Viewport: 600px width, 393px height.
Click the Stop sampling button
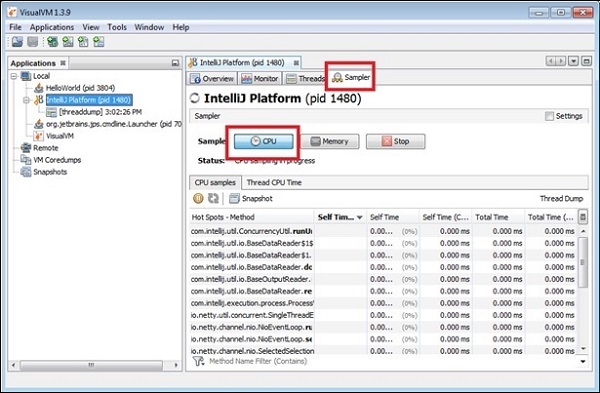[x=395, y=141]
